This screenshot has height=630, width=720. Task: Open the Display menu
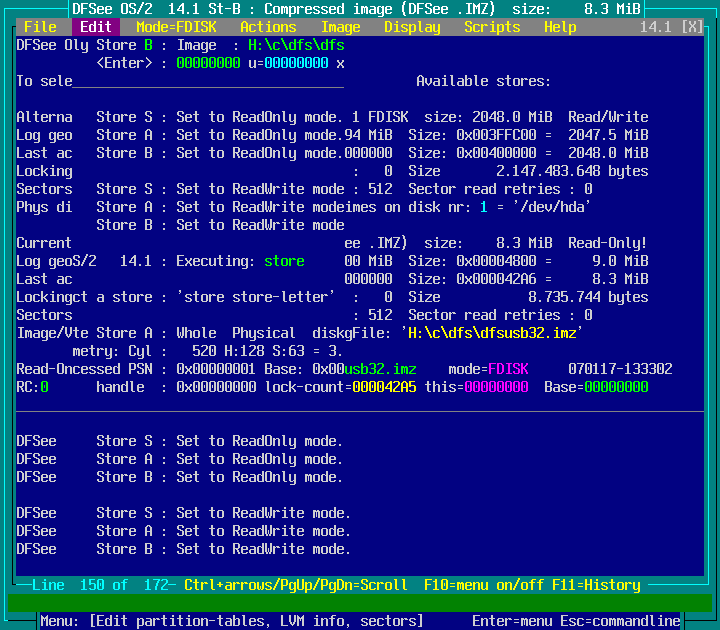[x=412, y=27]
